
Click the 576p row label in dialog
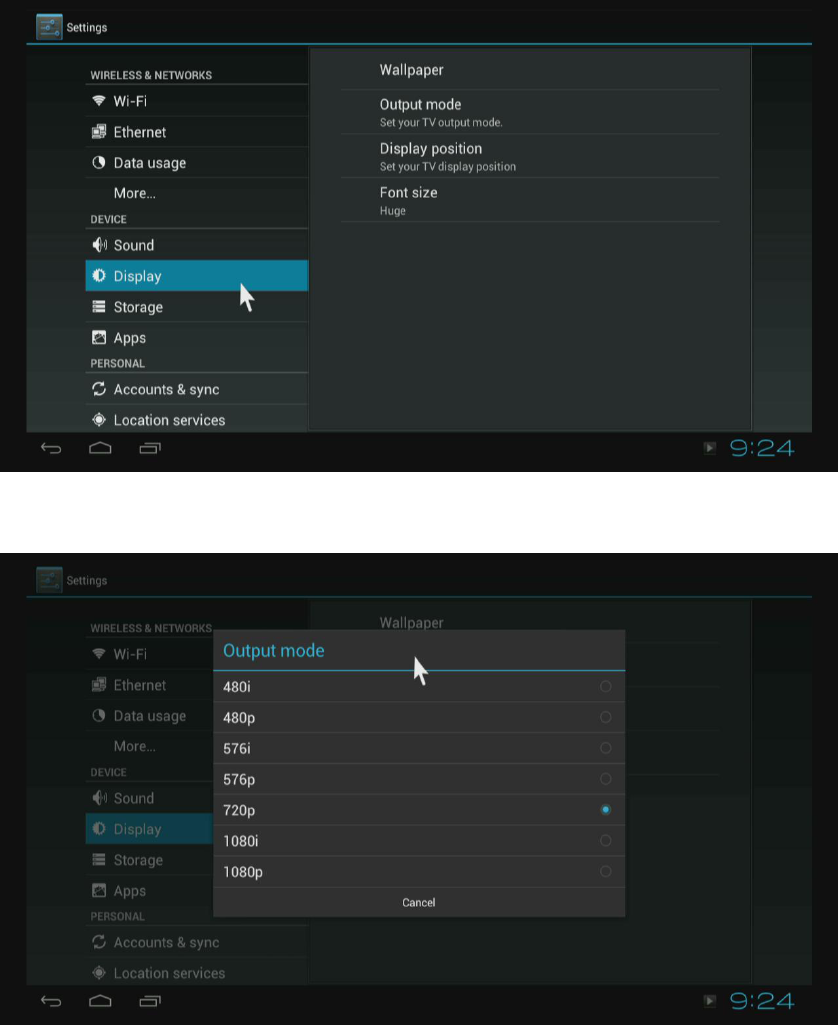coord(239,780)
